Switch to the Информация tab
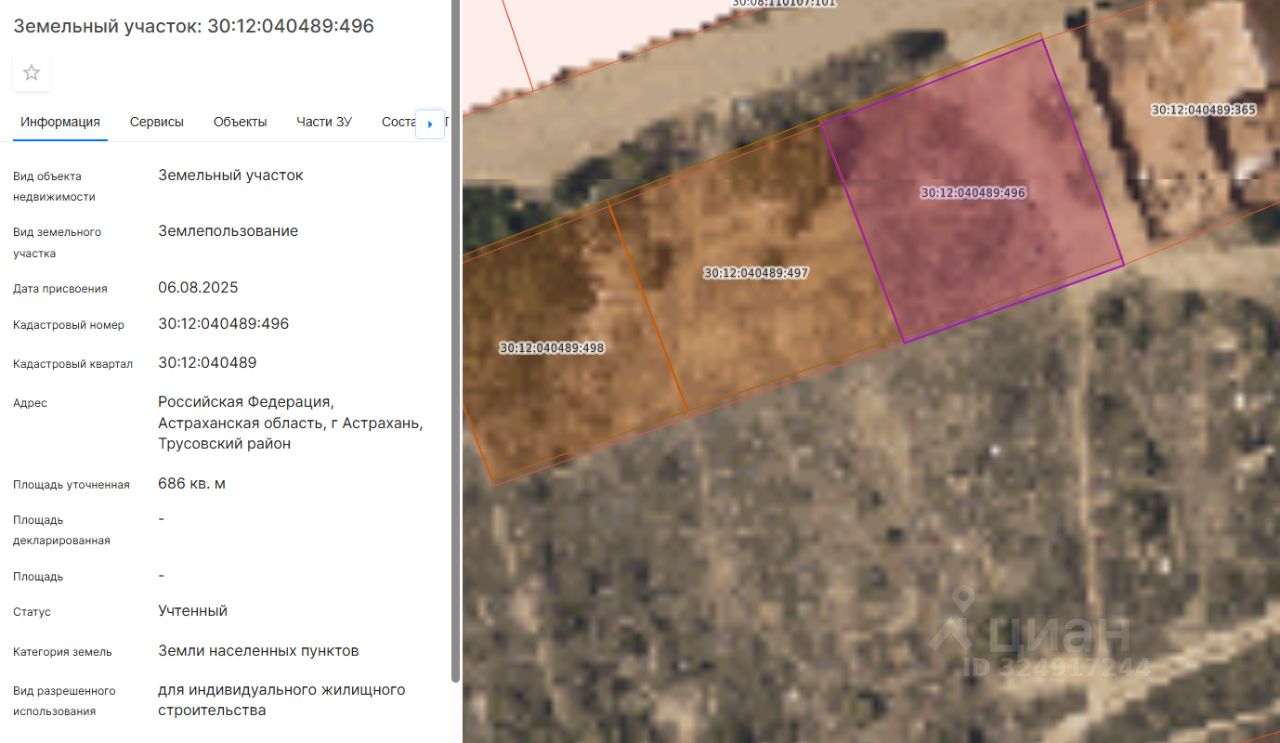Screen dimensions: 1280x743 click(x=60, y=122)
